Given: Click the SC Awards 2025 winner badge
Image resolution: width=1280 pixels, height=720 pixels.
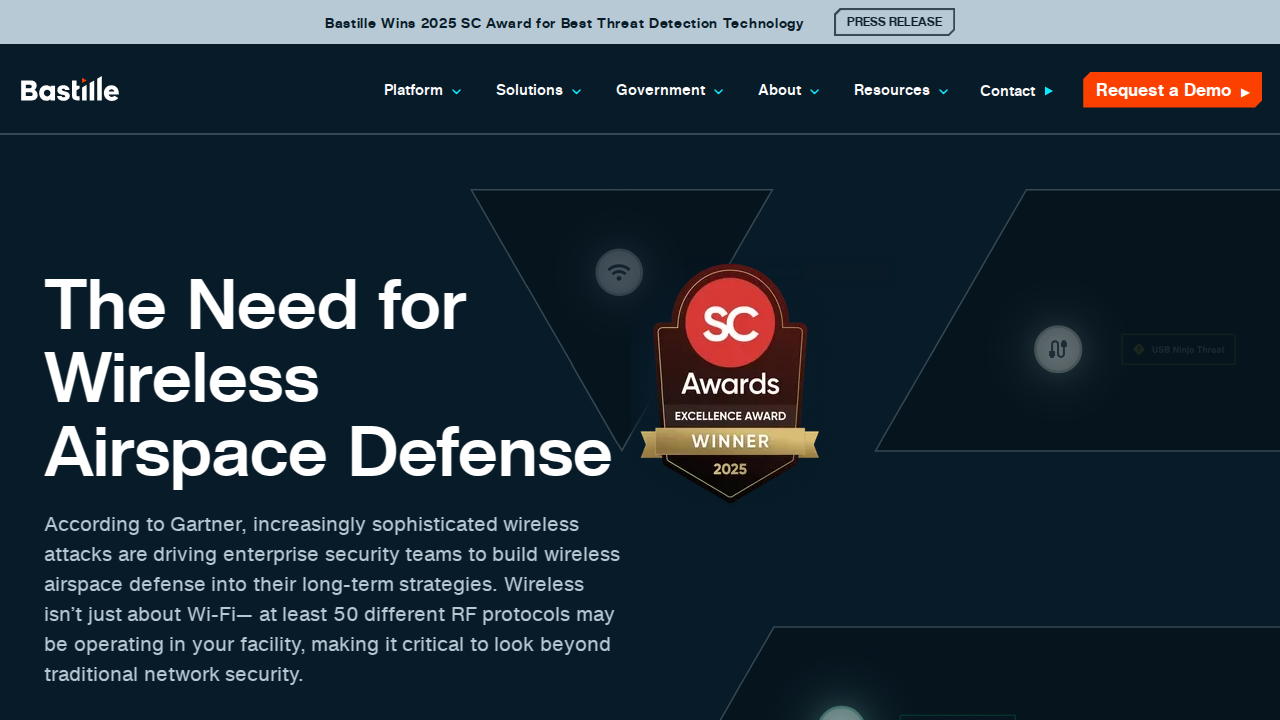Looking at the screenshot, I should tap(730, 382).
